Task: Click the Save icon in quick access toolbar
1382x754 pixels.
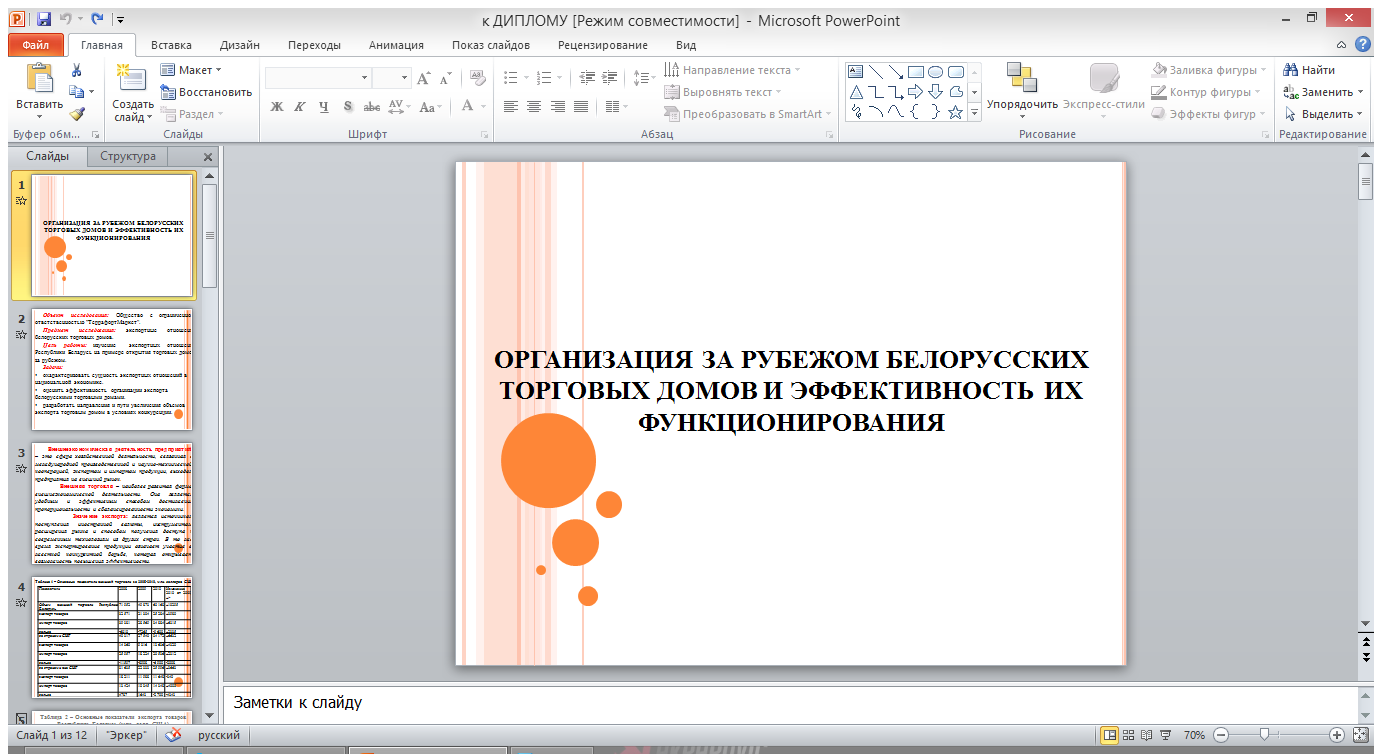Action: point(43,19)
